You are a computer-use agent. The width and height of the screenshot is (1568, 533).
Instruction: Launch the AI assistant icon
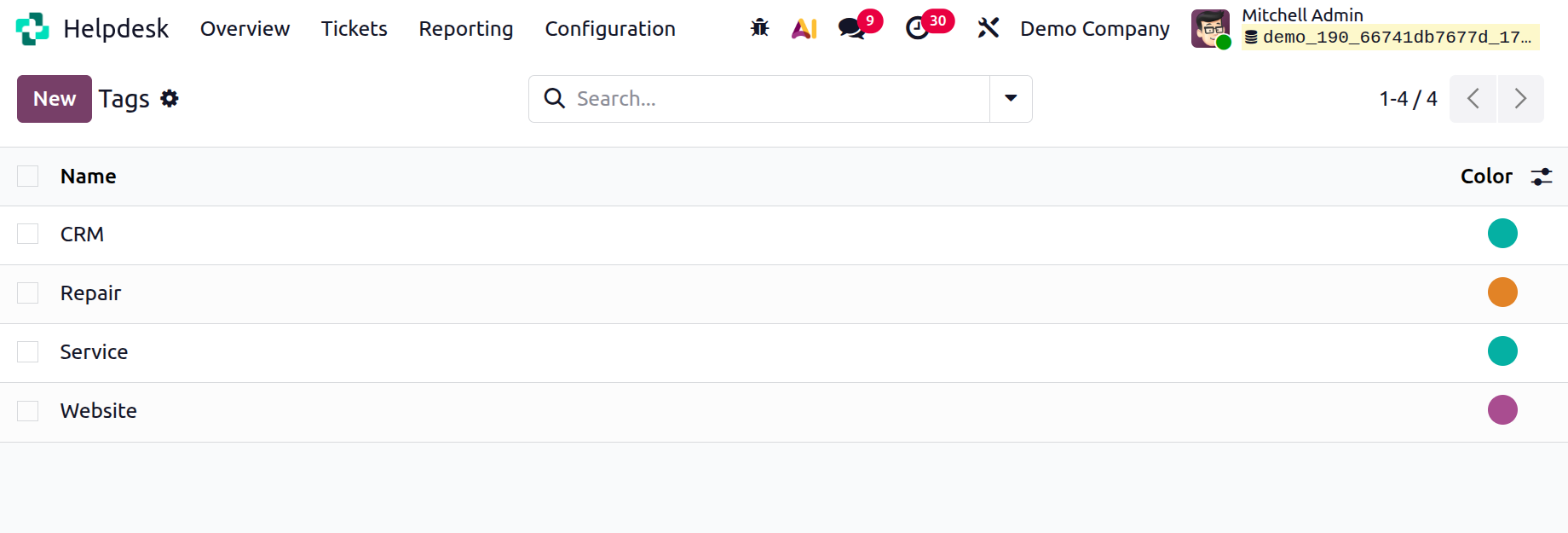pyautogui.click(x=804, y=29)
